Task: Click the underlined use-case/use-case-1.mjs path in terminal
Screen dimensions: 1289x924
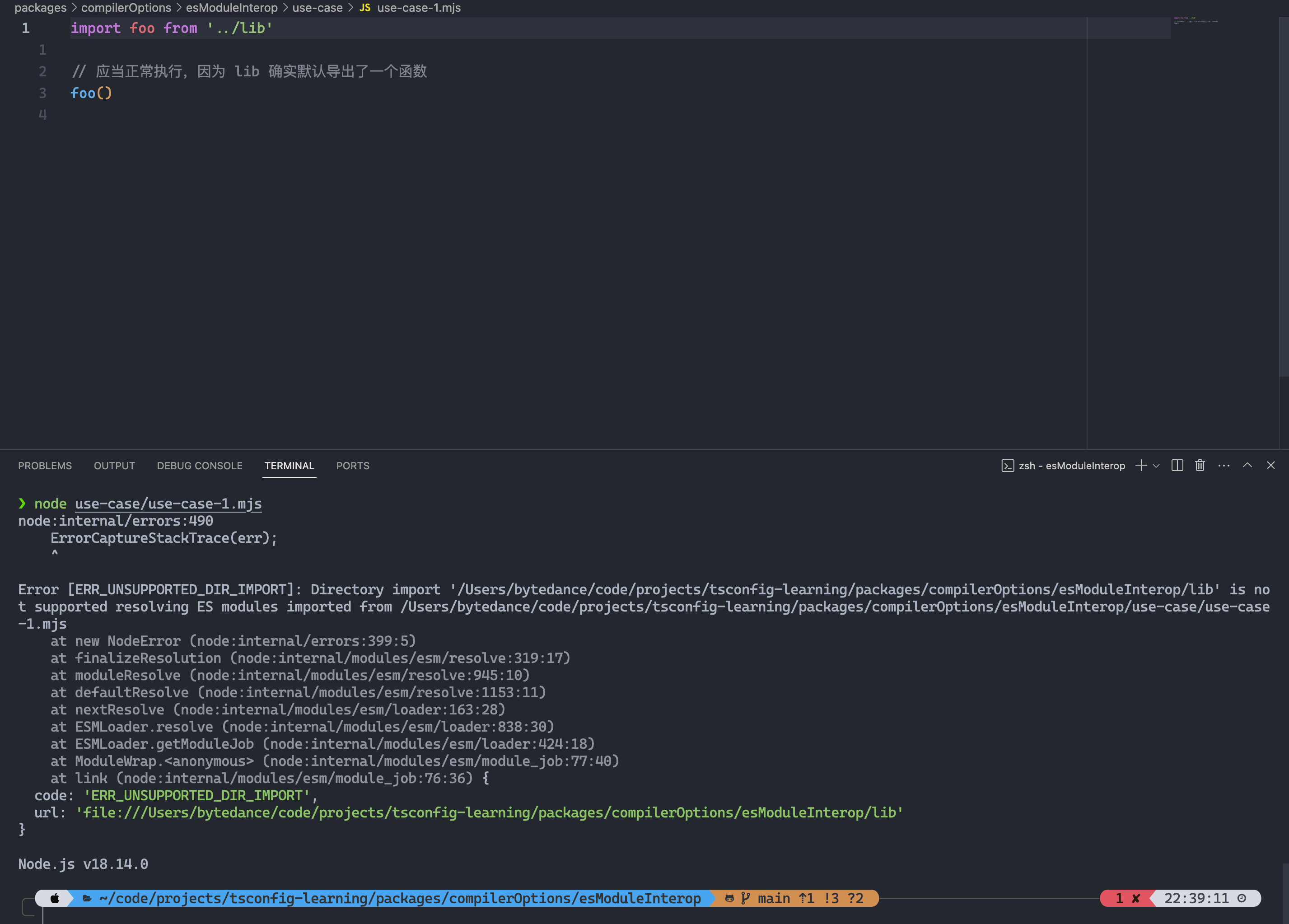Action: tap(168, 504)
